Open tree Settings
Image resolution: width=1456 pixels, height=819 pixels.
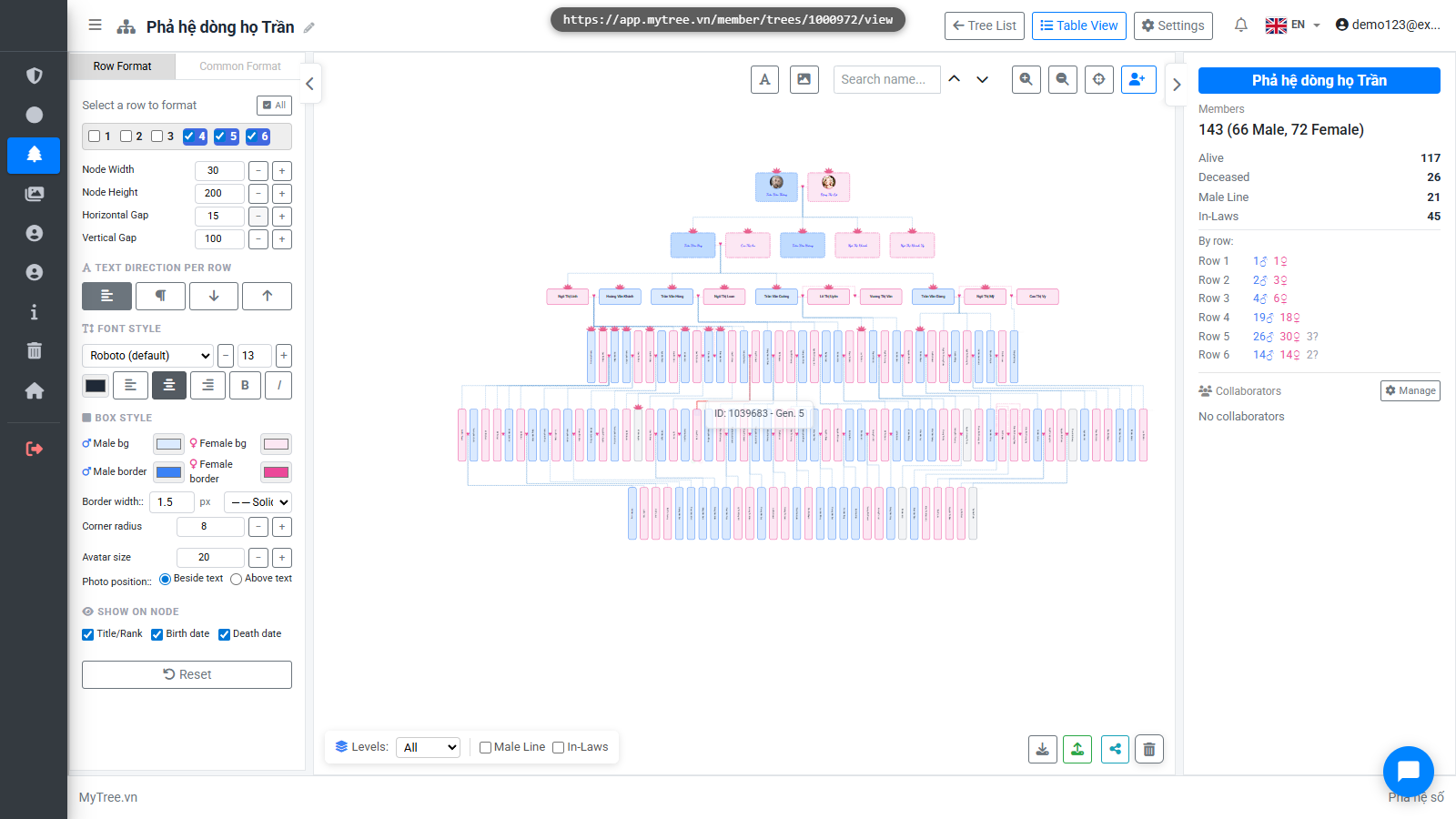pyautogui.click(x=1173, y=25)
